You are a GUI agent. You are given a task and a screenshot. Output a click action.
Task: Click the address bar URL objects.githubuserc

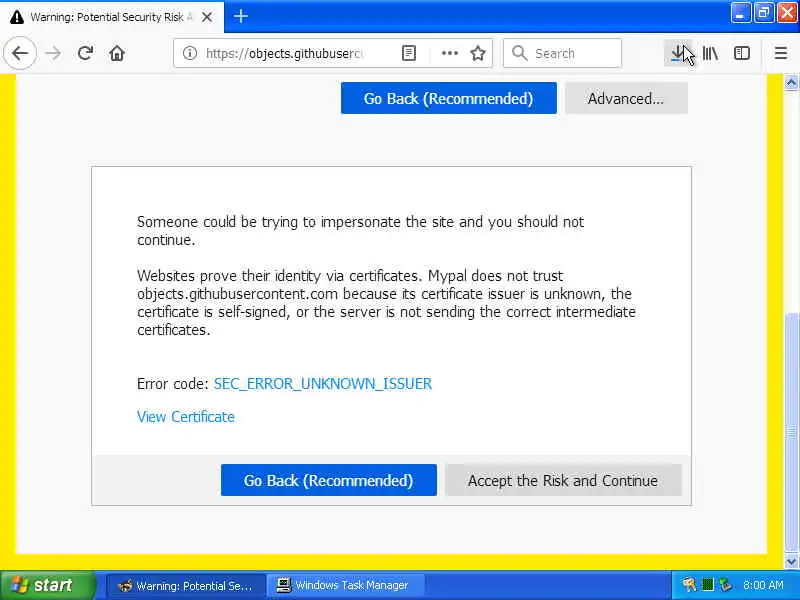[x=285, y=53]
